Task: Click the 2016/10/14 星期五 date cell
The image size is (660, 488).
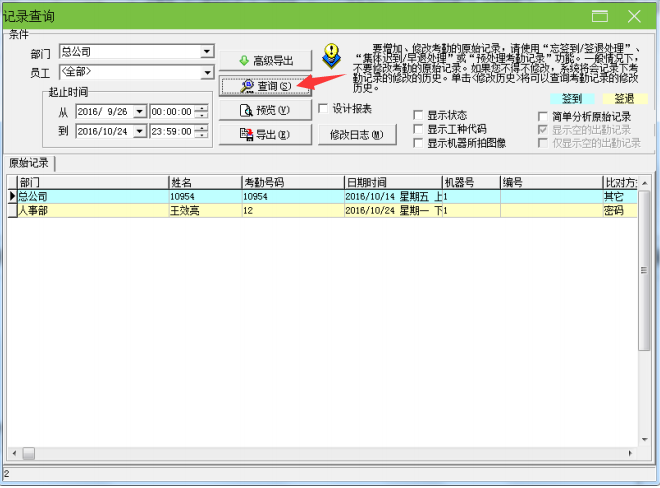Action: click(x=393, y=196)
